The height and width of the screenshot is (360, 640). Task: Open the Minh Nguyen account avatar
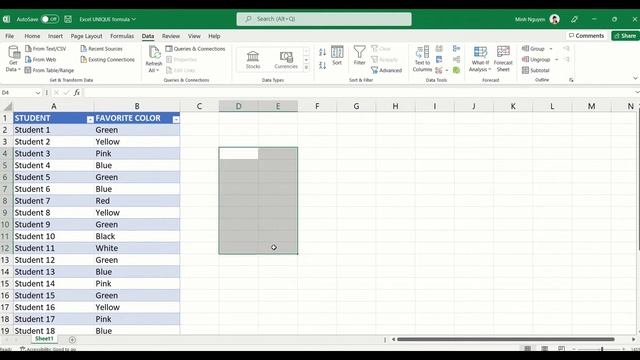tap(554, 19)
